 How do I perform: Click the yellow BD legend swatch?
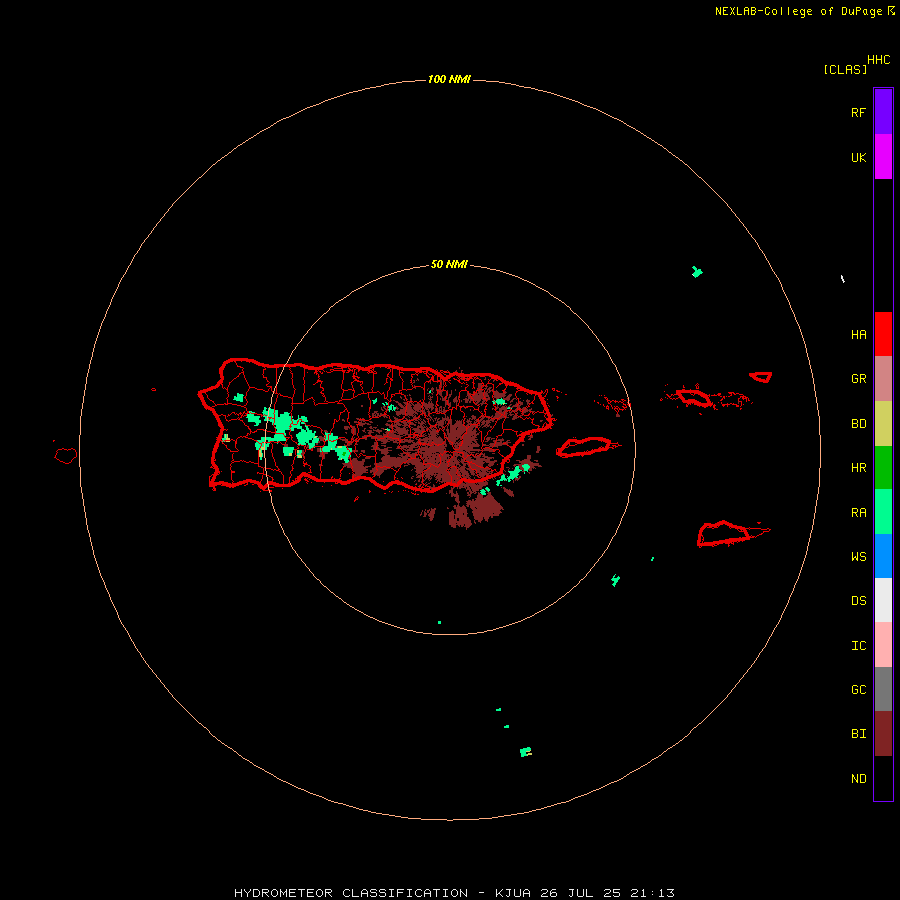click(883, 424)
